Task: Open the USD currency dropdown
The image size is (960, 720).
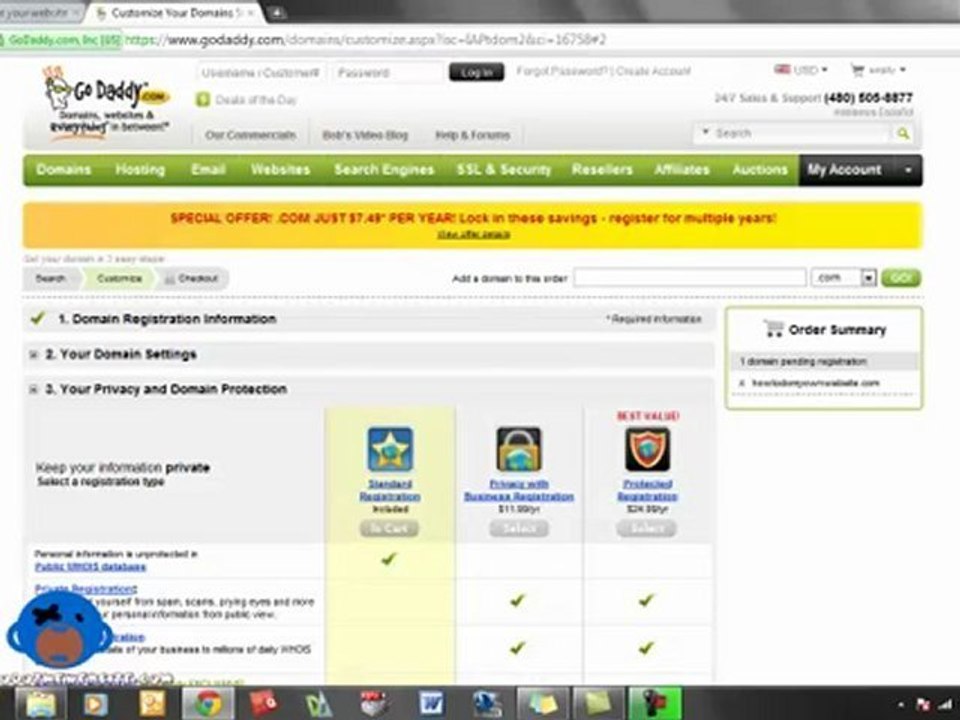Action: [810, 70]
